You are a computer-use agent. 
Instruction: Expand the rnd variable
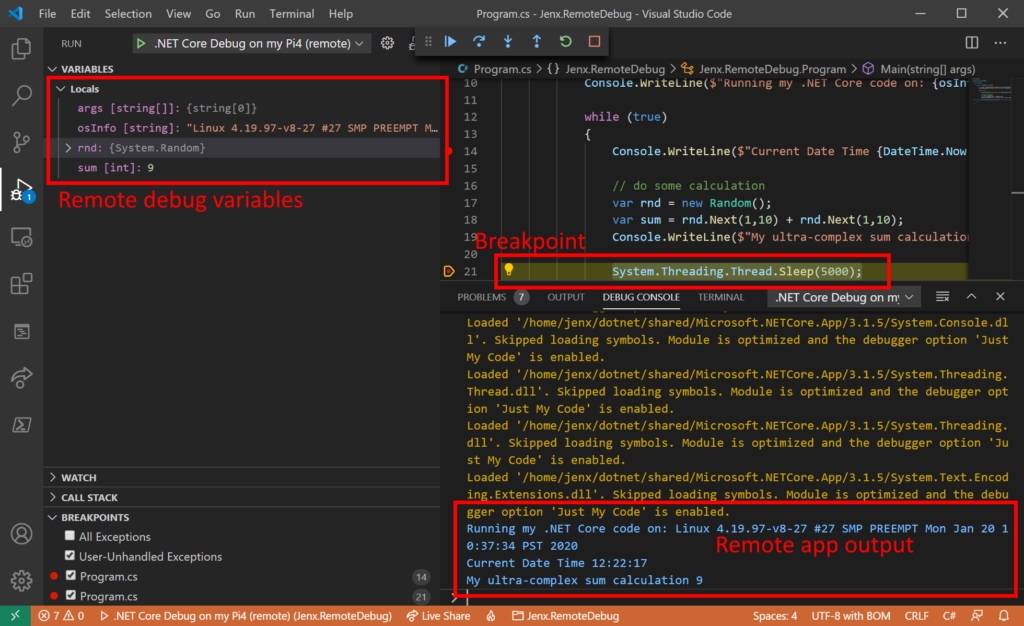pyautogui.click(x=68, y=148)
